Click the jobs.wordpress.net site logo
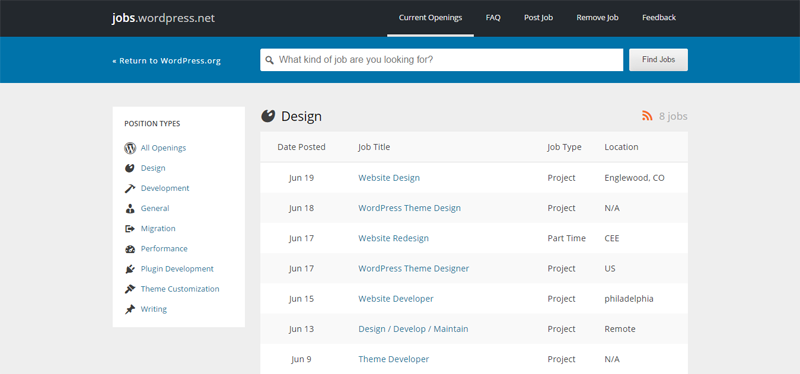 pyautogui.click(x=163, y=18)
